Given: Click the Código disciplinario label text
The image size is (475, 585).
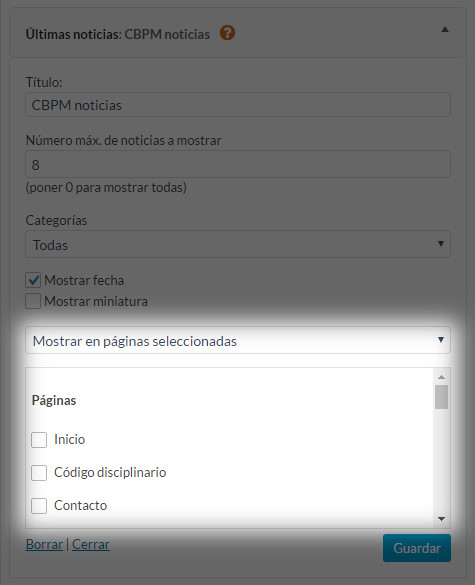Looking at the screenshot, I should 110,472.
